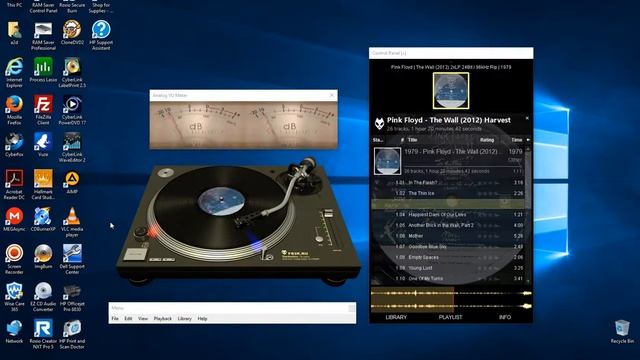The height and width of the screenshot is (360, 640).
Task: Open FileZilla Client icon
Action: pyautogui.click(x=43, y=110)
